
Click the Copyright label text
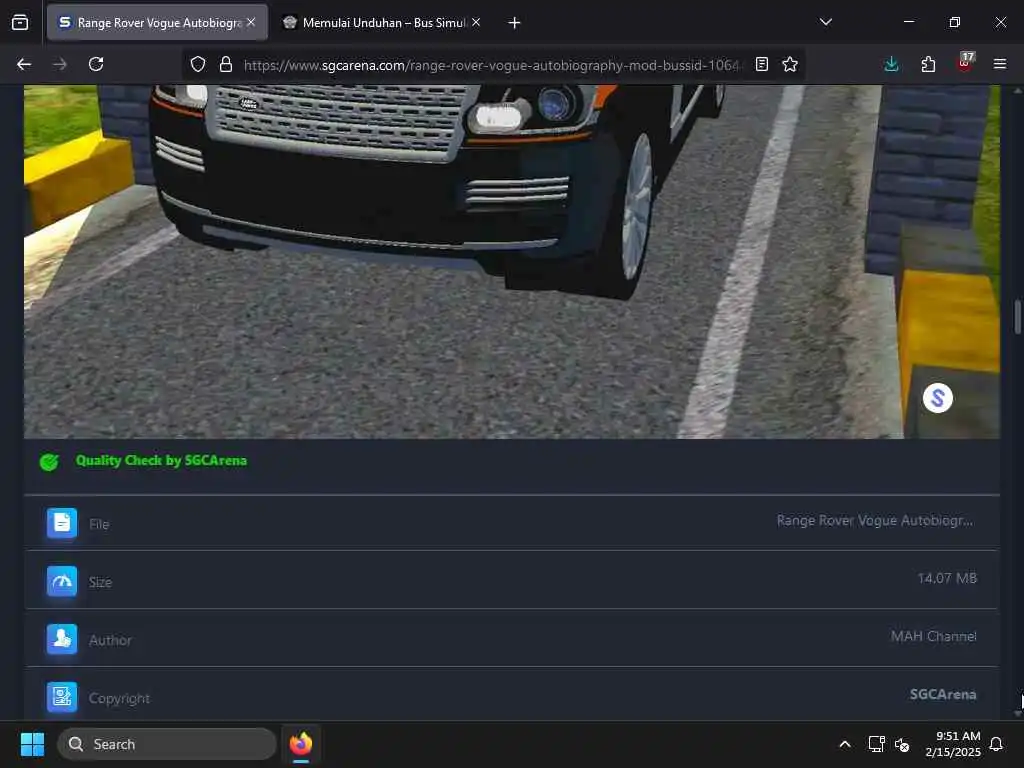pos(120,698)
